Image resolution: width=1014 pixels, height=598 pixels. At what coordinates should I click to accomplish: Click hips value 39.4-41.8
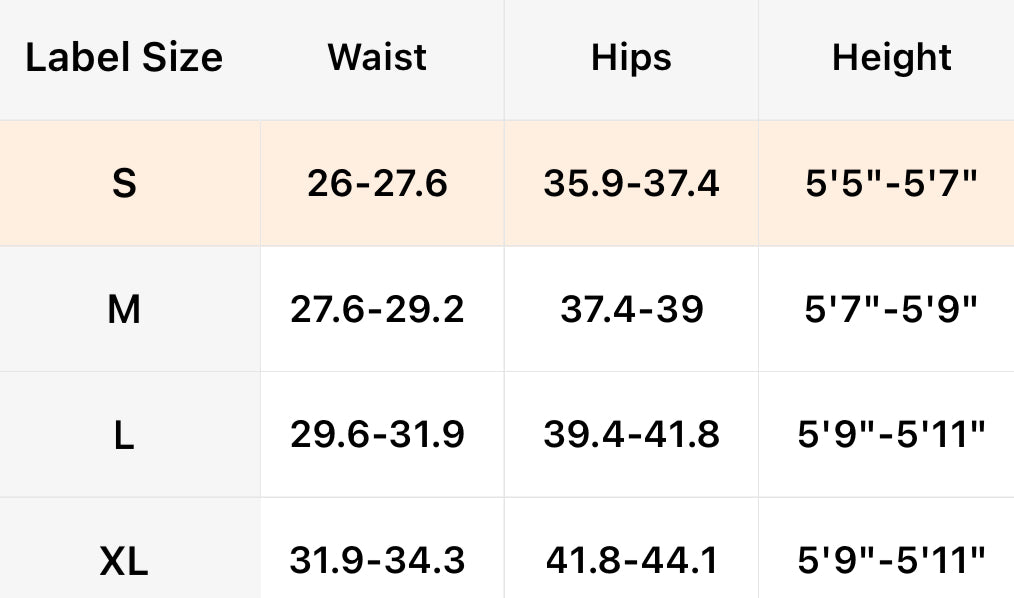pos(631,435)
